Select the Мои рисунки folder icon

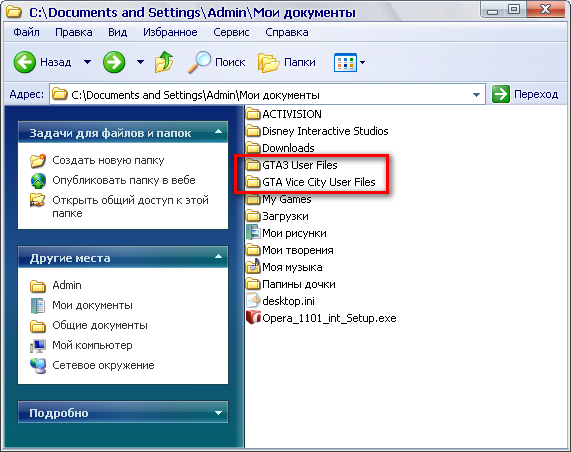[253, 233]
